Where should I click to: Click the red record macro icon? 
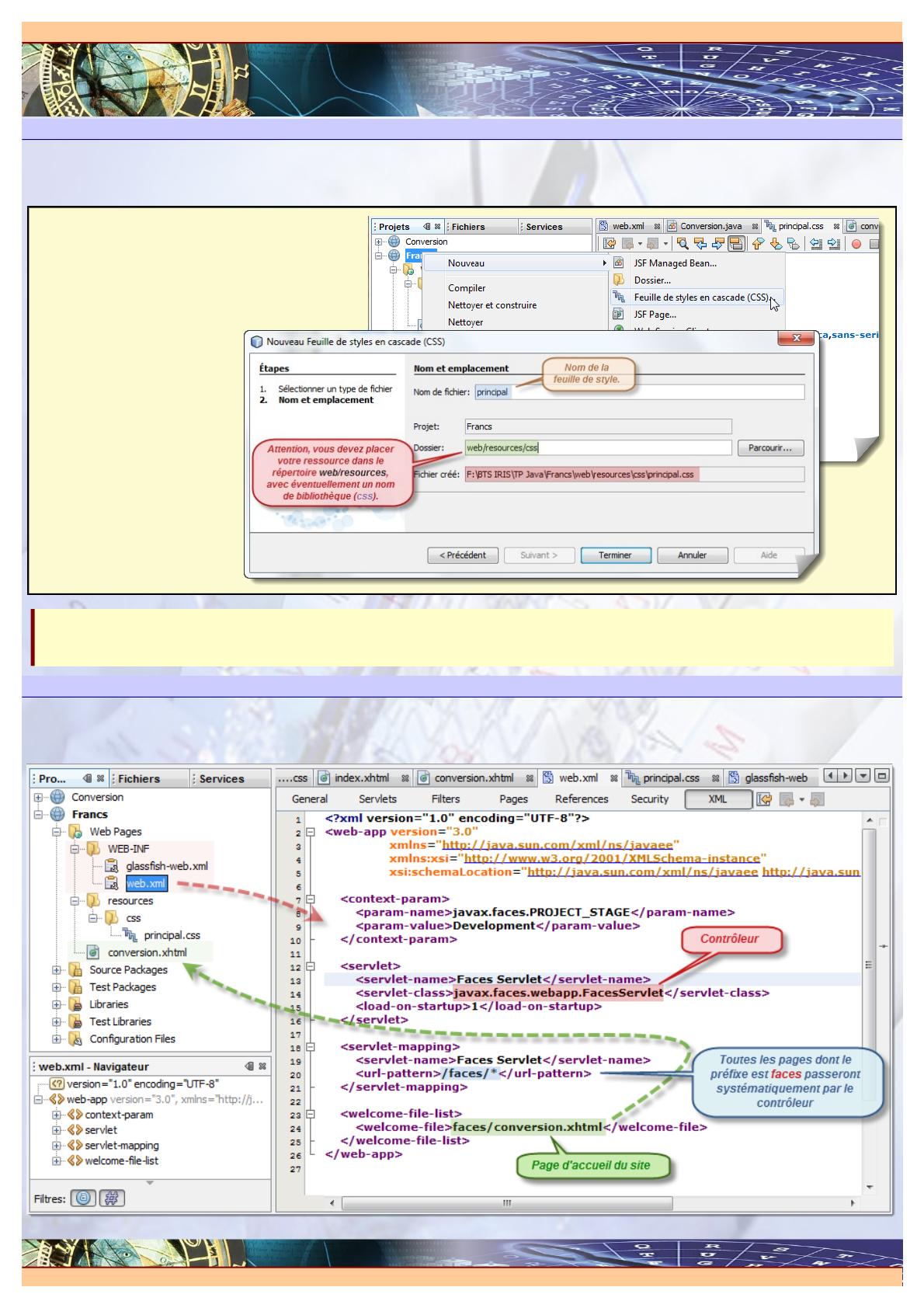coord(856,244)
